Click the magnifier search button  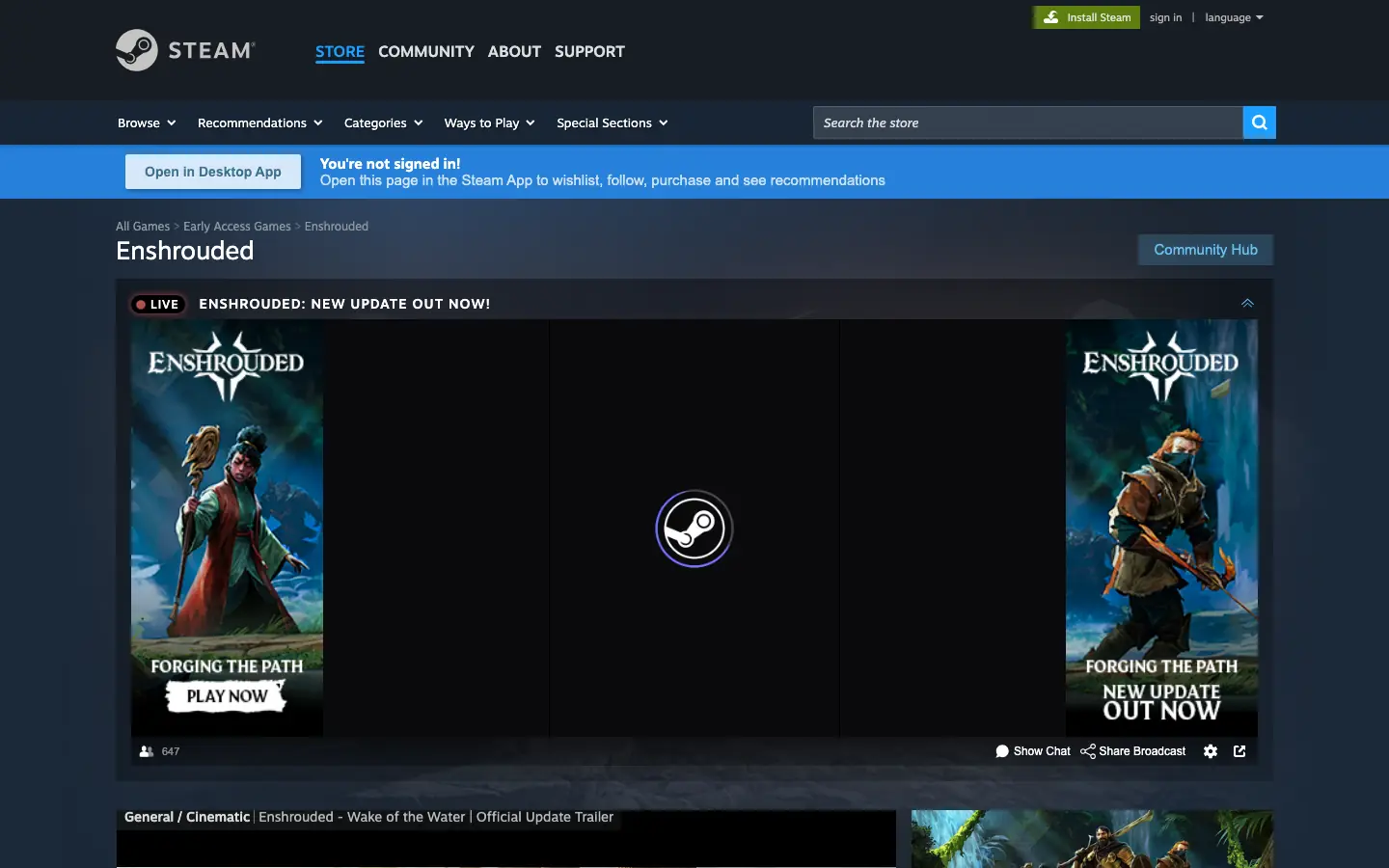(x=1259, y=122)
